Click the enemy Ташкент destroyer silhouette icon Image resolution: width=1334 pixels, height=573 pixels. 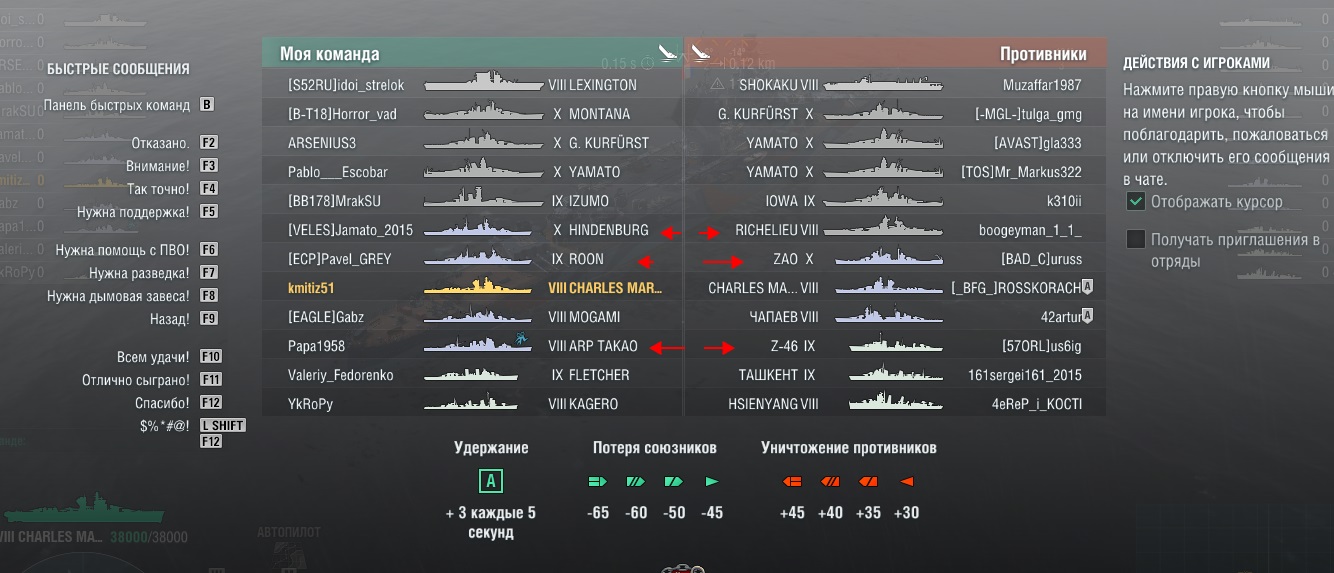tap(896, 374)
